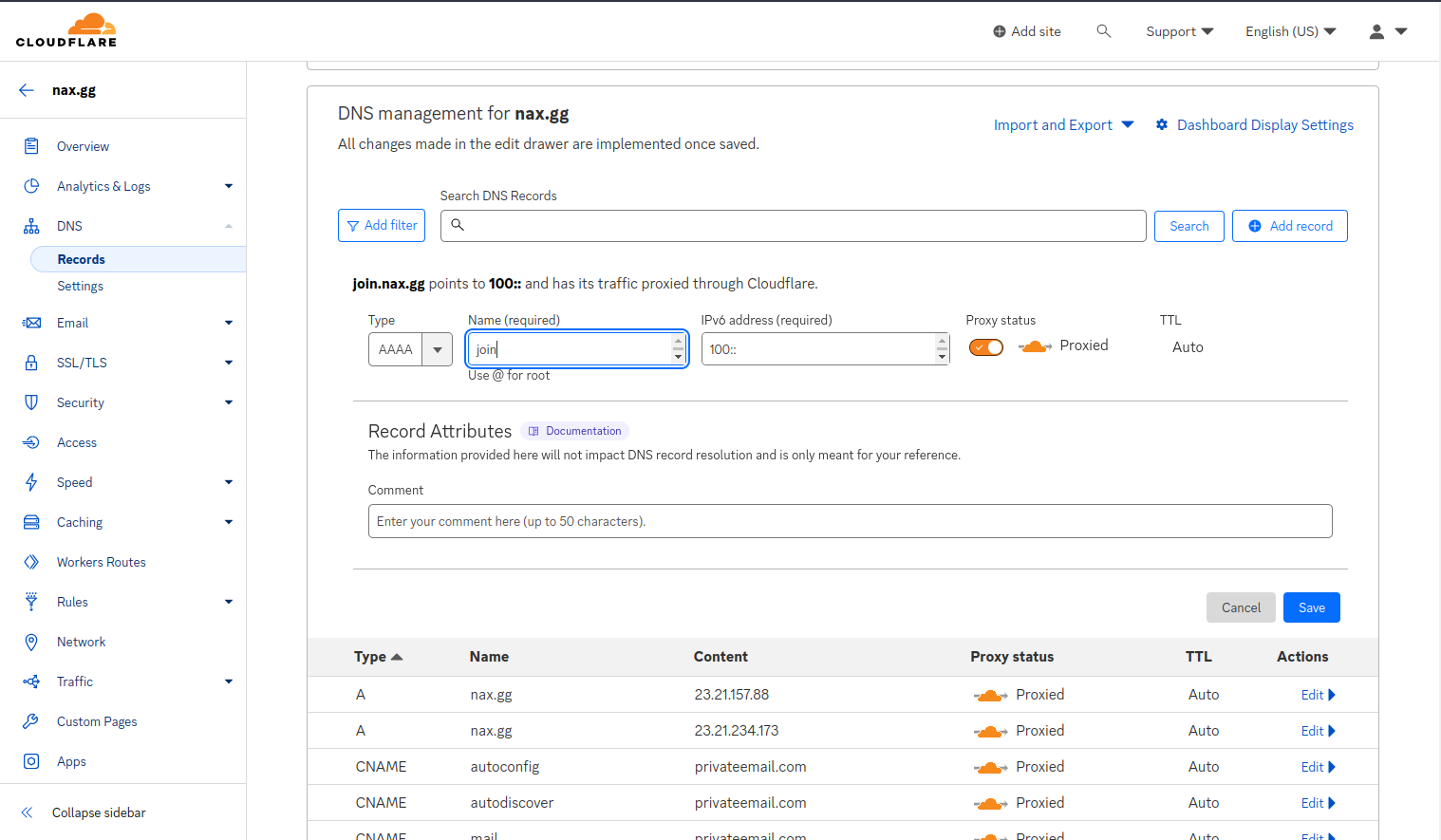The width and height of the screenshot is (1441, 840).
Task: Select the Workers Routes icon
Action: click(x=31, y=561)
